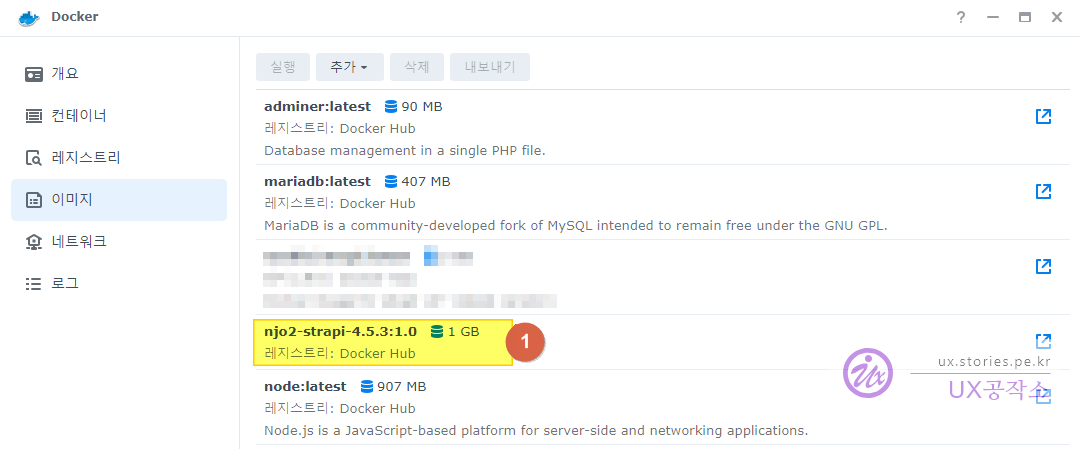The height and width of the screenshot is (449, 1080).
Task: Click the 실행 launch button
Action: (283, 67)
